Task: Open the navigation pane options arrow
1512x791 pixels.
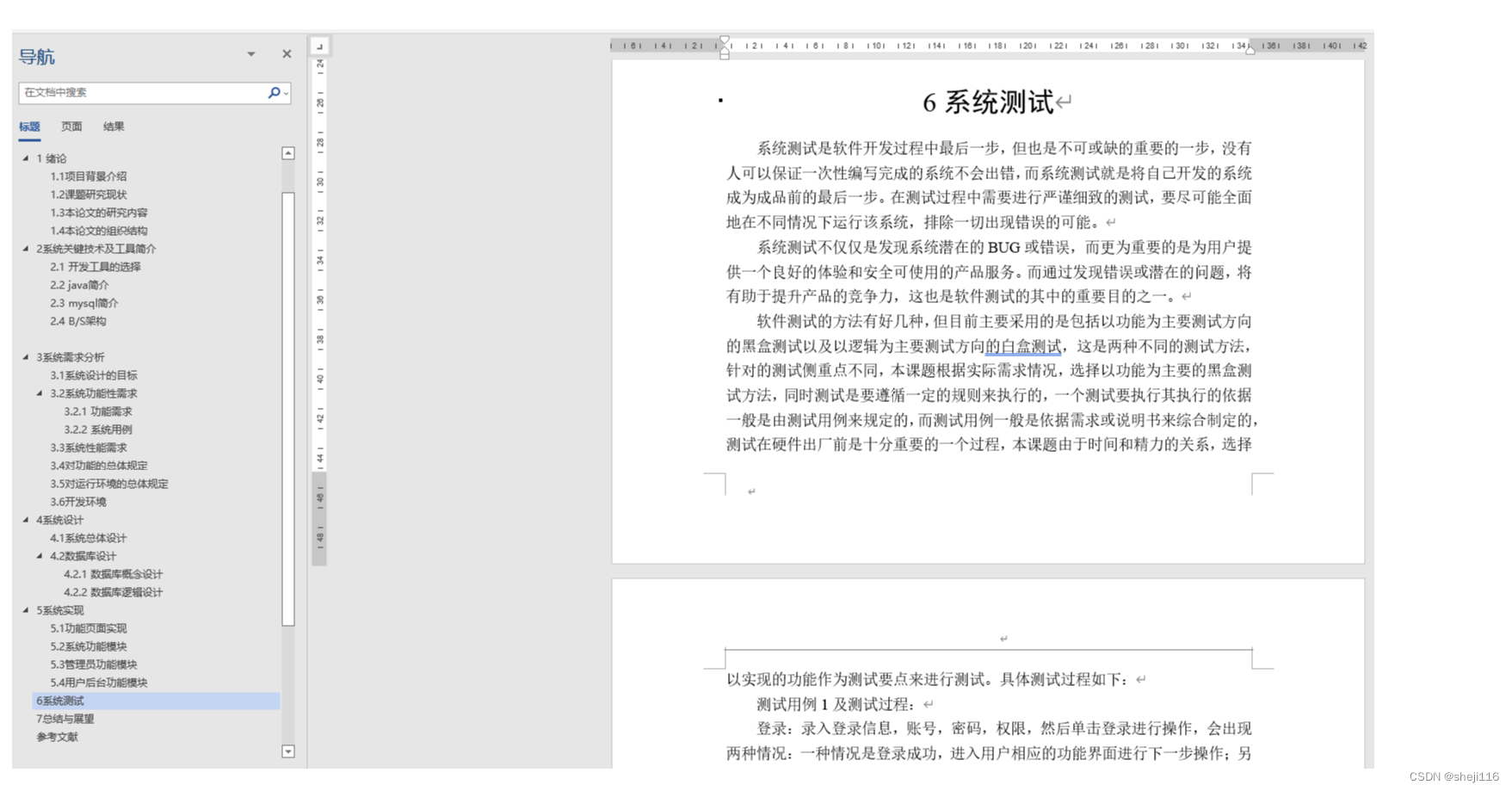Action: [x=250, y=53]
